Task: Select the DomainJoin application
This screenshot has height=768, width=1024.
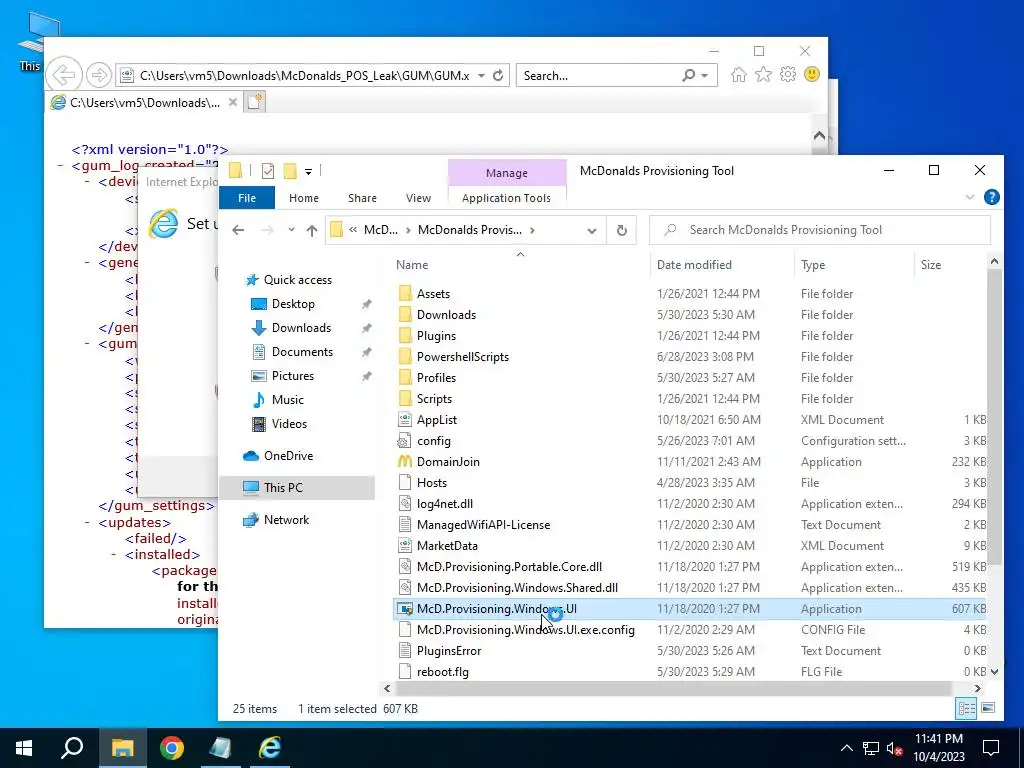Action: click(x=448, y=462)
